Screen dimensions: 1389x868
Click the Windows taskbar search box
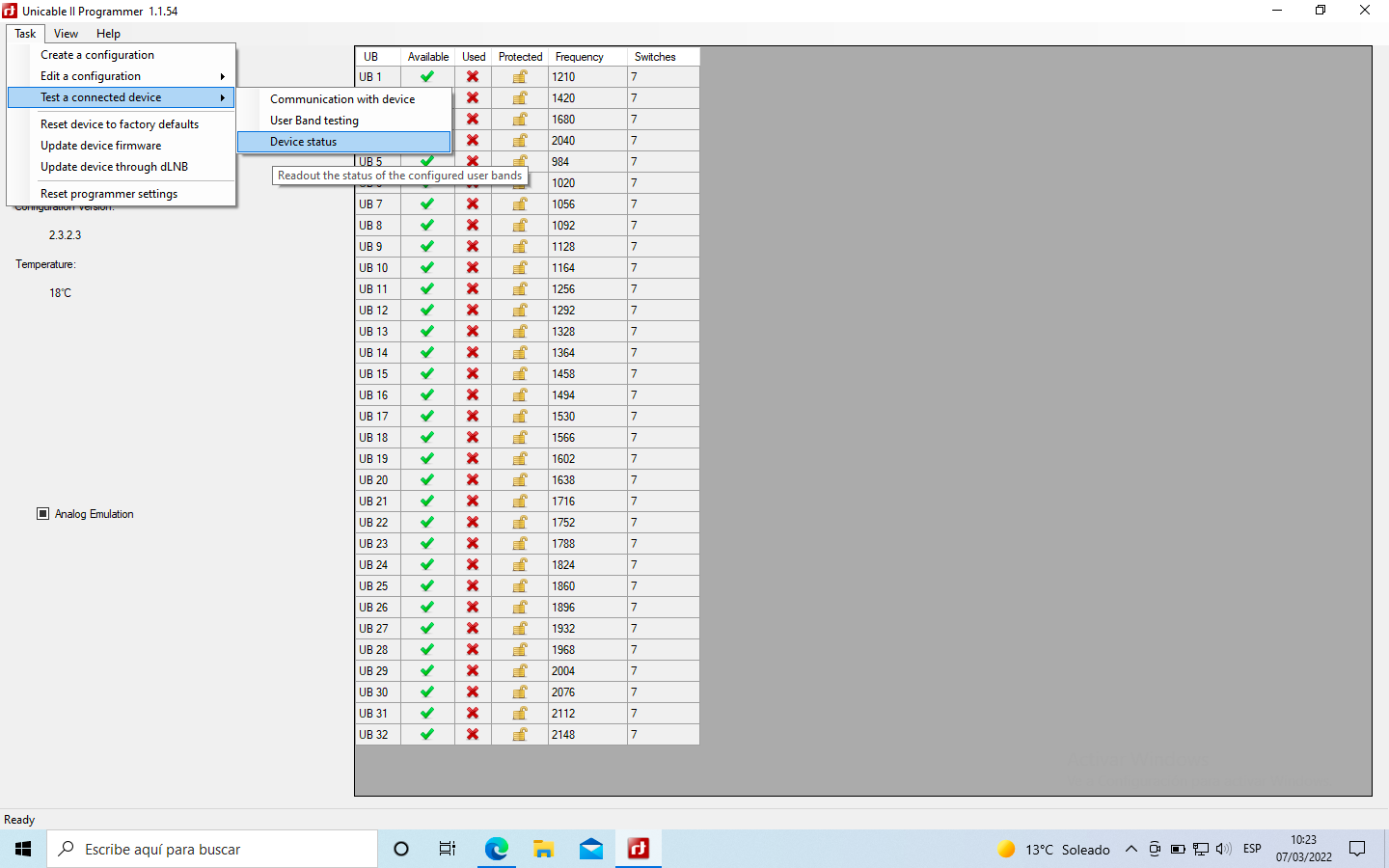212,849
